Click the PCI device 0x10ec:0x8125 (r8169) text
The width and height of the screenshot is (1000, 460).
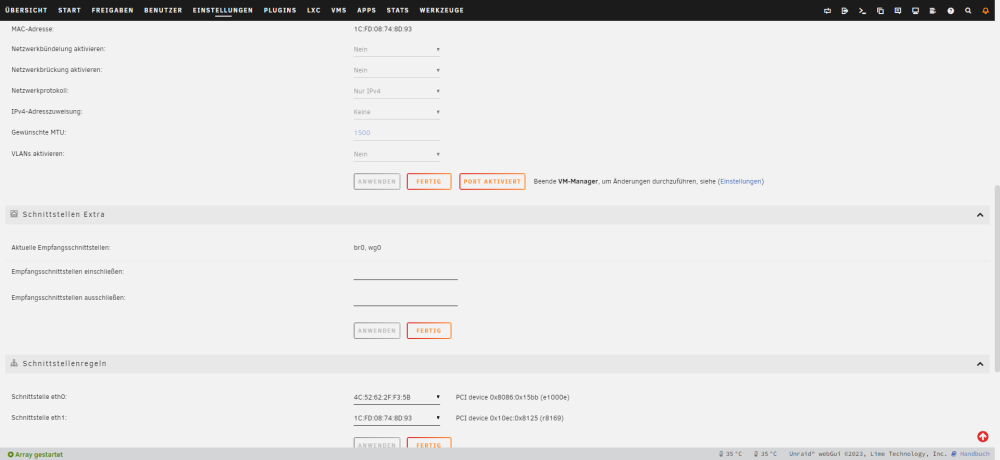coord(510,418)
